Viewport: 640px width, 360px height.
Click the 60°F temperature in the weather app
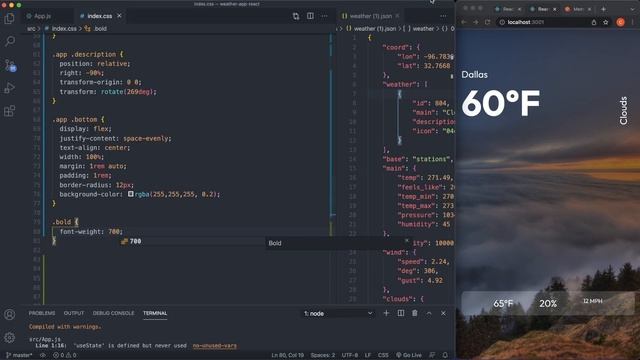[x=501, y=103]
